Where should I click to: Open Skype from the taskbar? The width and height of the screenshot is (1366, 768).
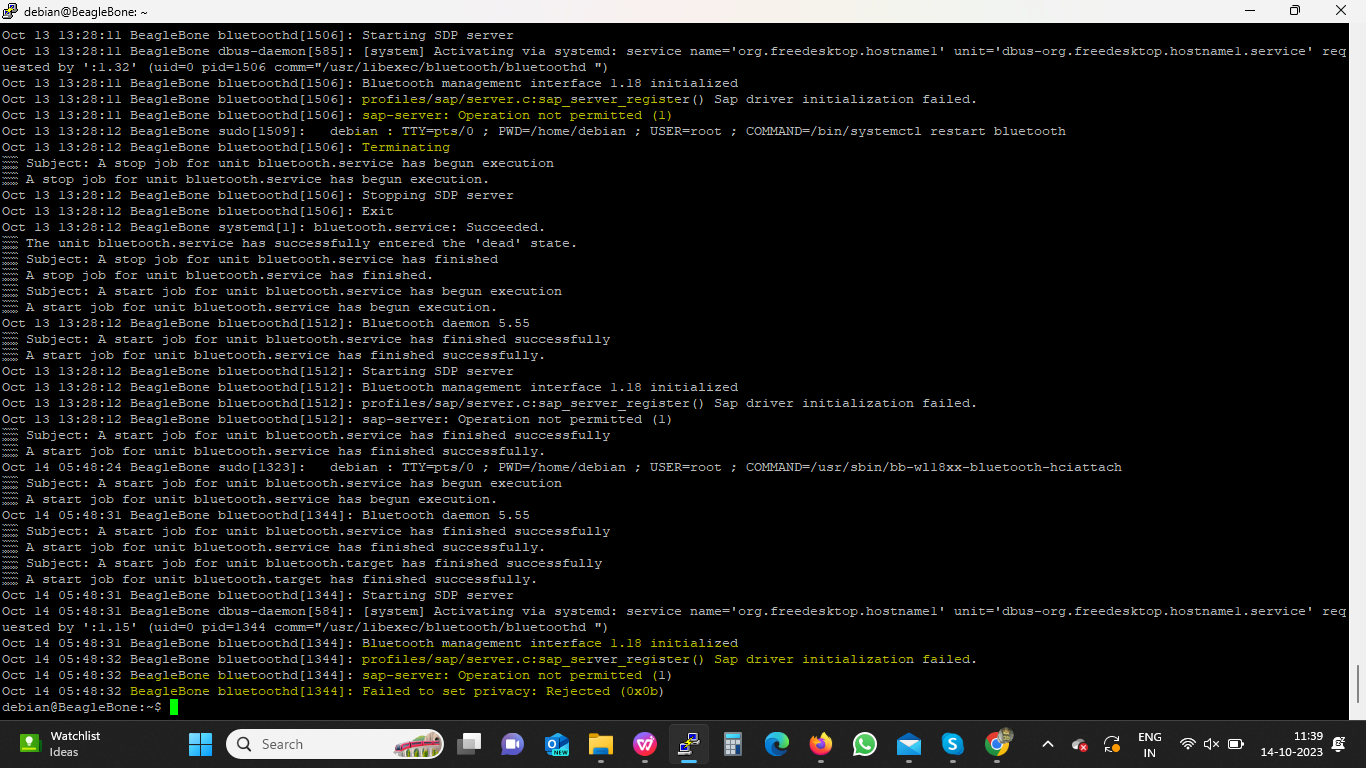coord(953,744)
